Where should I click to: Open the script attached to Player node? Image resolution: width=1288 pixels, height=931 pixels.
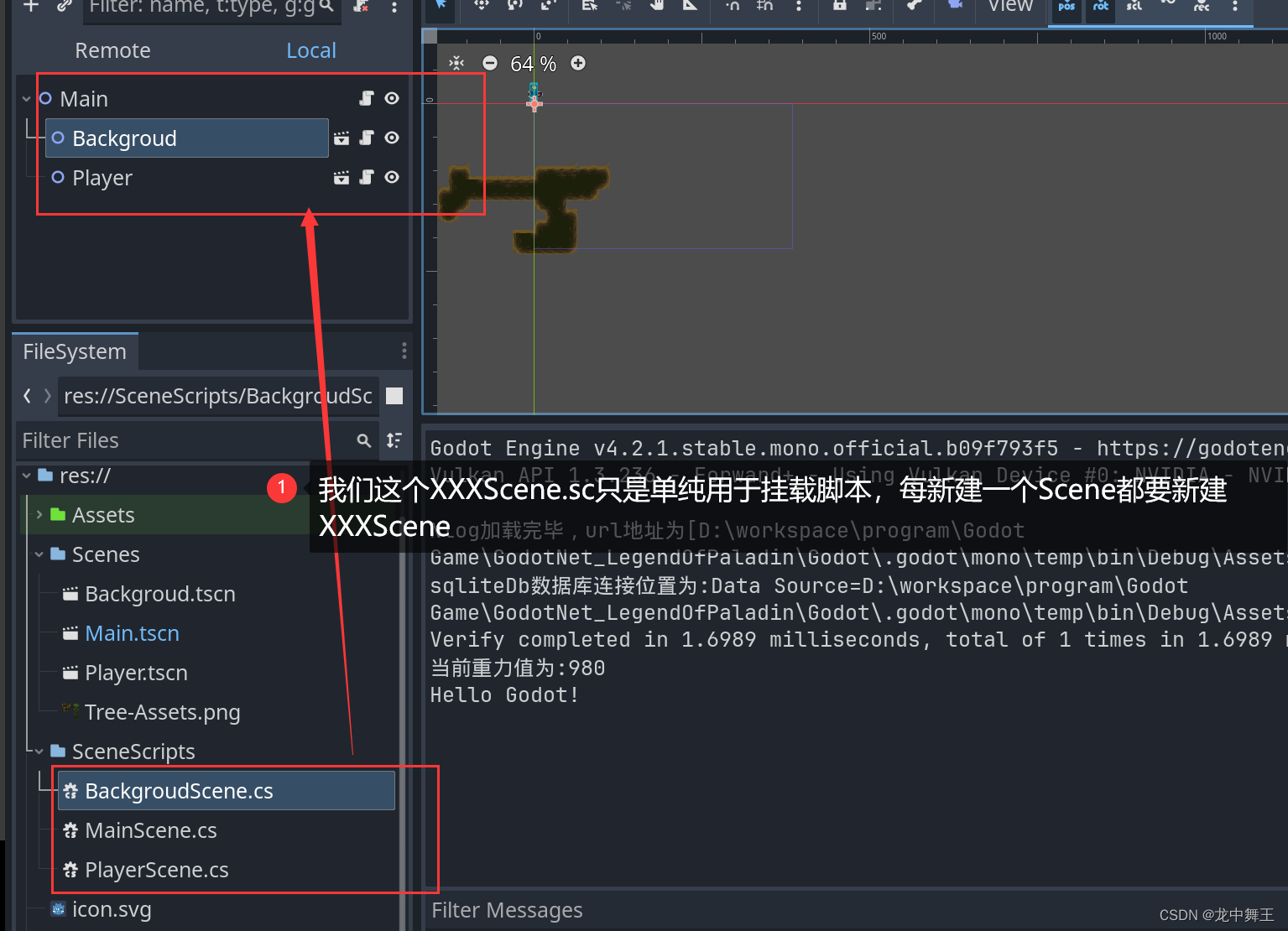pyautogui.click(x=367, y=177)
